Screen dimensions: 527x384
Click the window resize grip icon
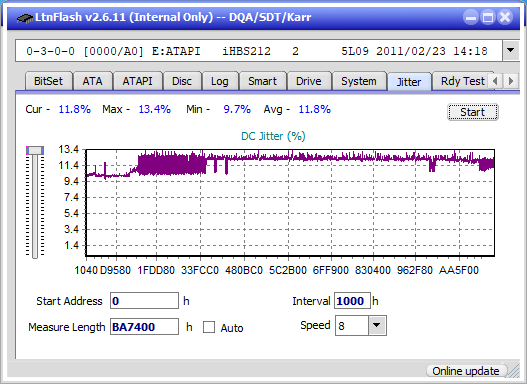514,371
